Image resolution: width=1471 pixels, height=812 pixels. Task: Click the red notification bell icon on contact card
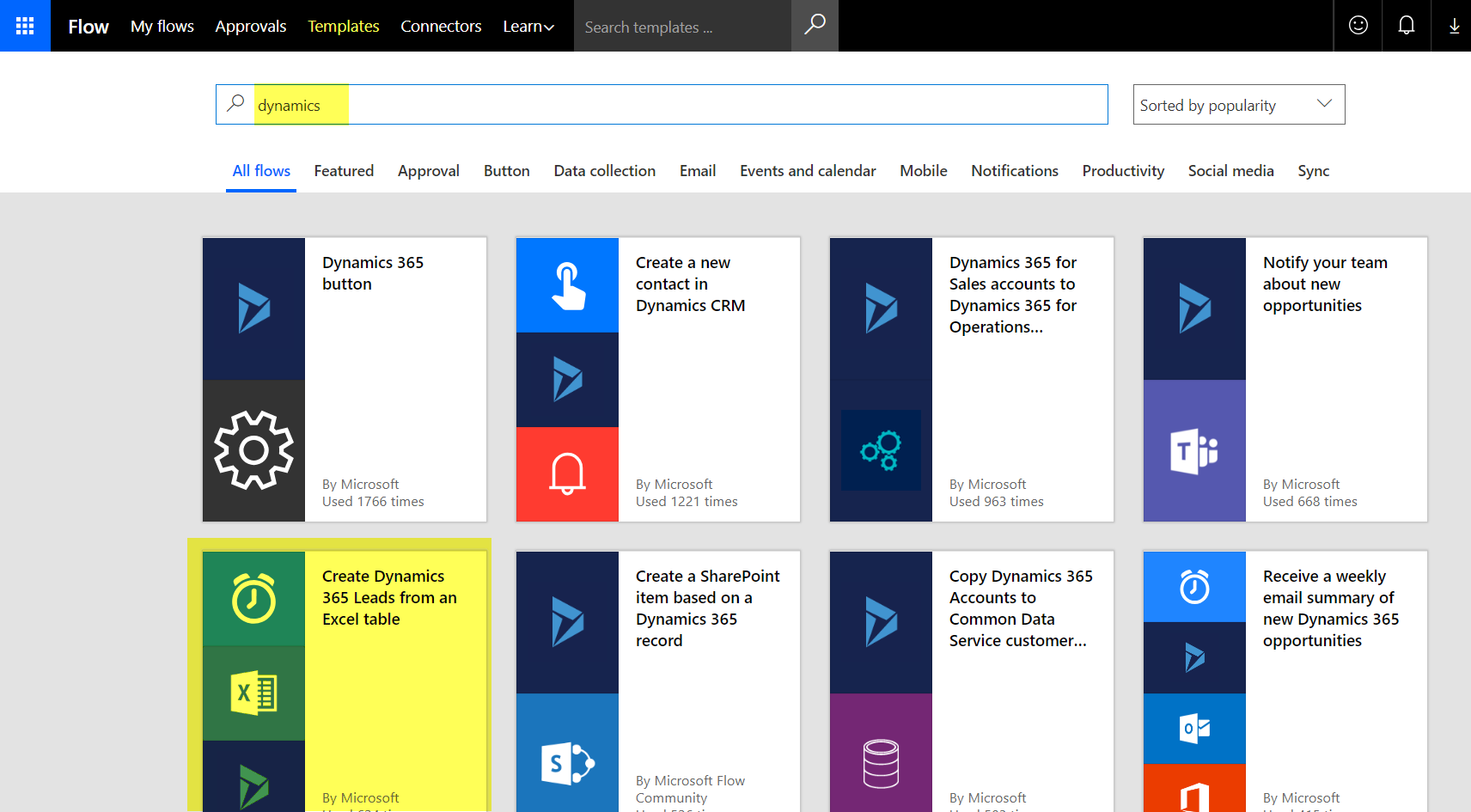567,474
